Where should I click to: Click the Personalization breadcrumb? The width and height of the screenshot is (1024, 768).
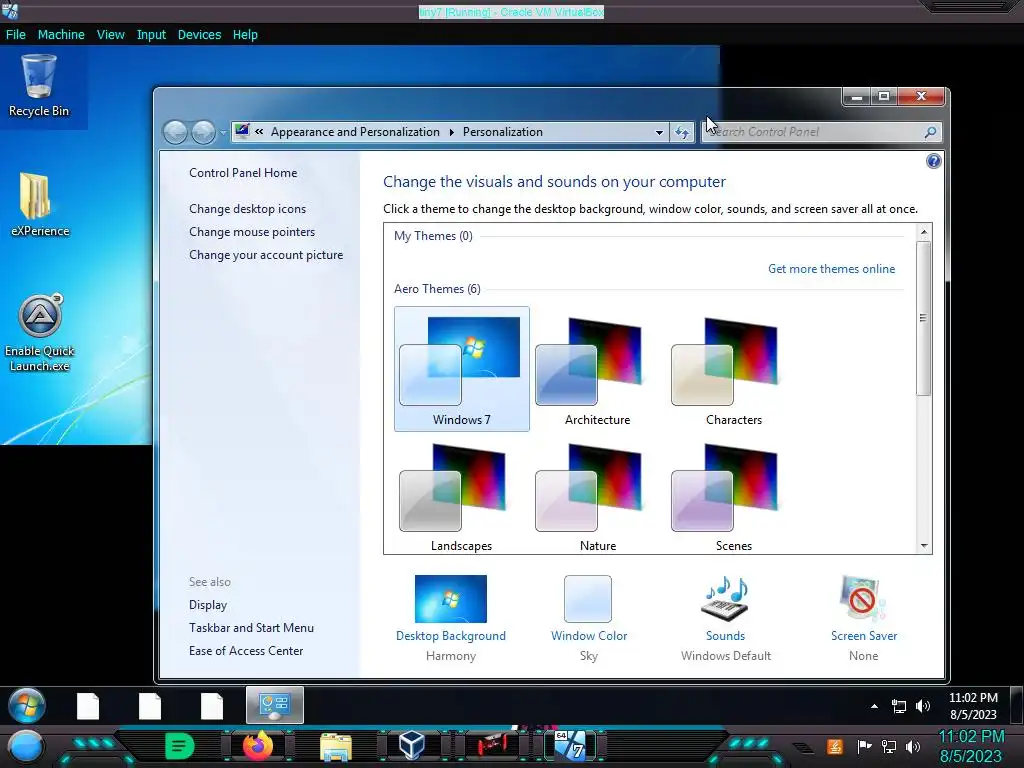(503, 132)
